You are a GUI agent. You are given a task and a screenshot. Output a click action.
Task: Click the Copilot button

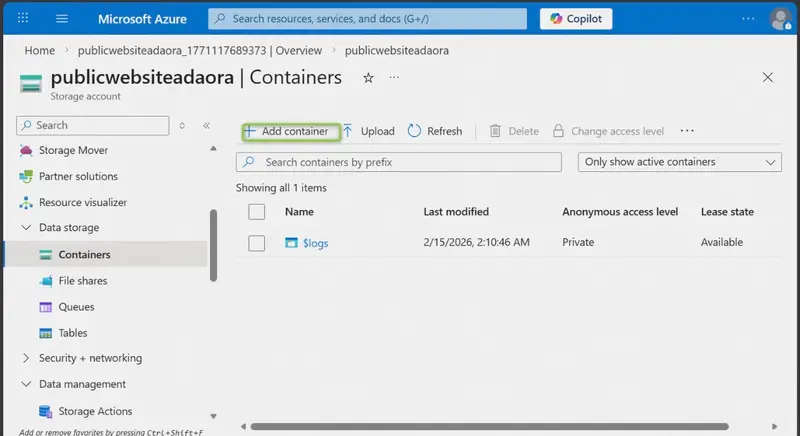pos(576,19)
